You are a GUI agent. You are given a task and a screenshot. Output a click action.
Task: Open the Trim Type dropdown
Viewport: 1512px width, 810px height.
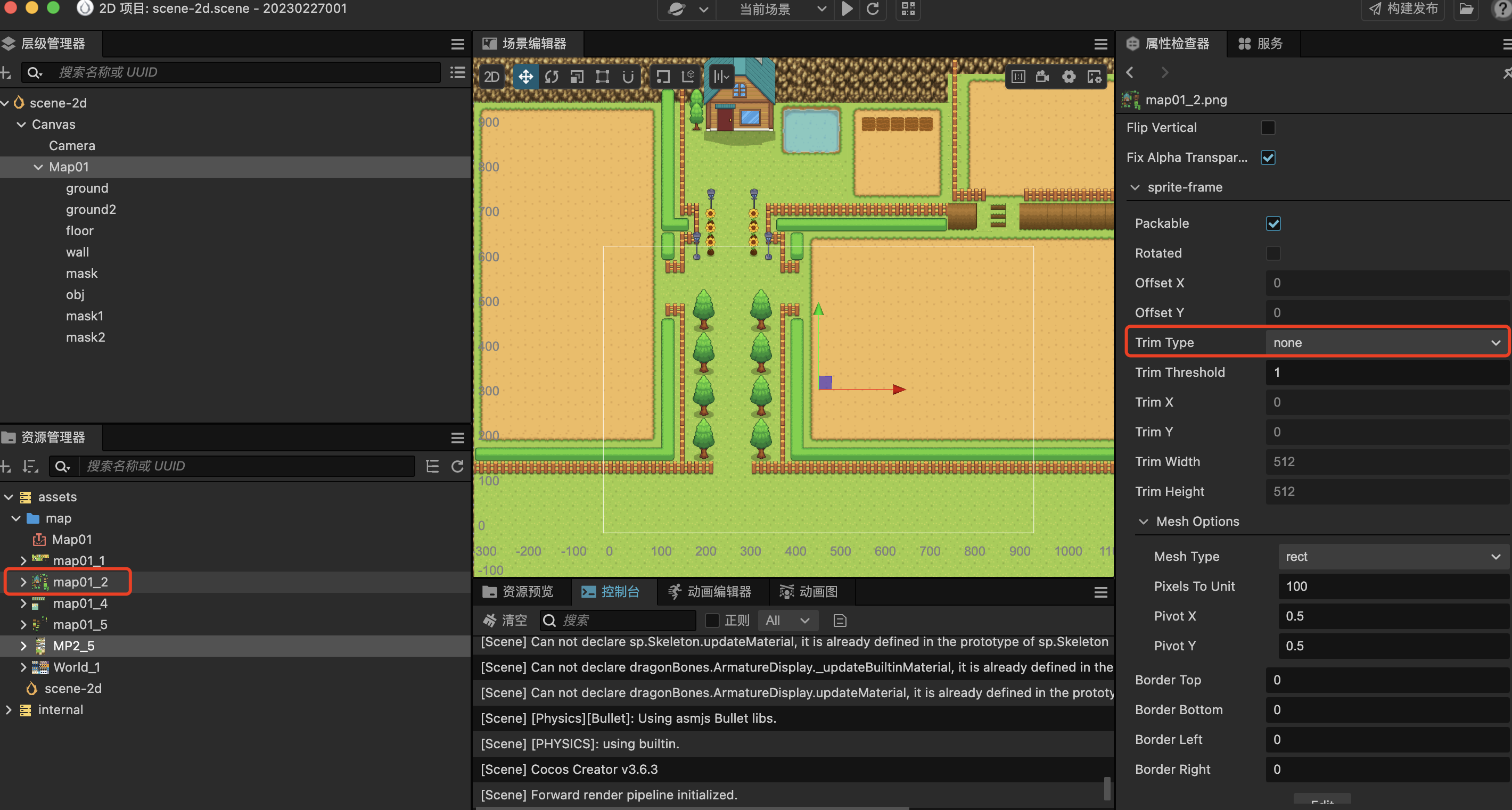point(1385,343)
